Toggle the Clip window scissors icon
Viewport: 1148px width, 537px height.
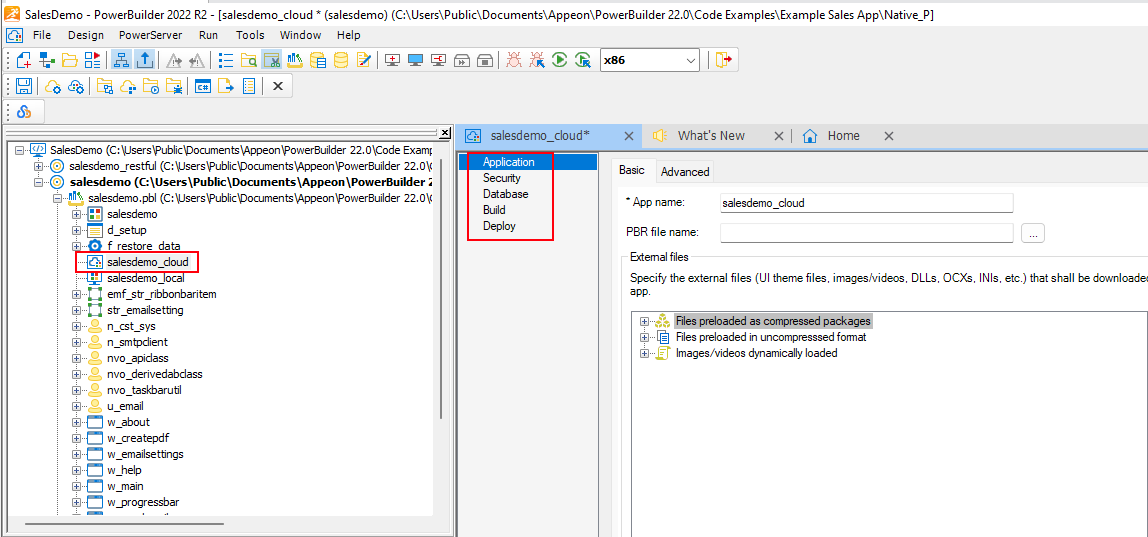click(272, 60)
